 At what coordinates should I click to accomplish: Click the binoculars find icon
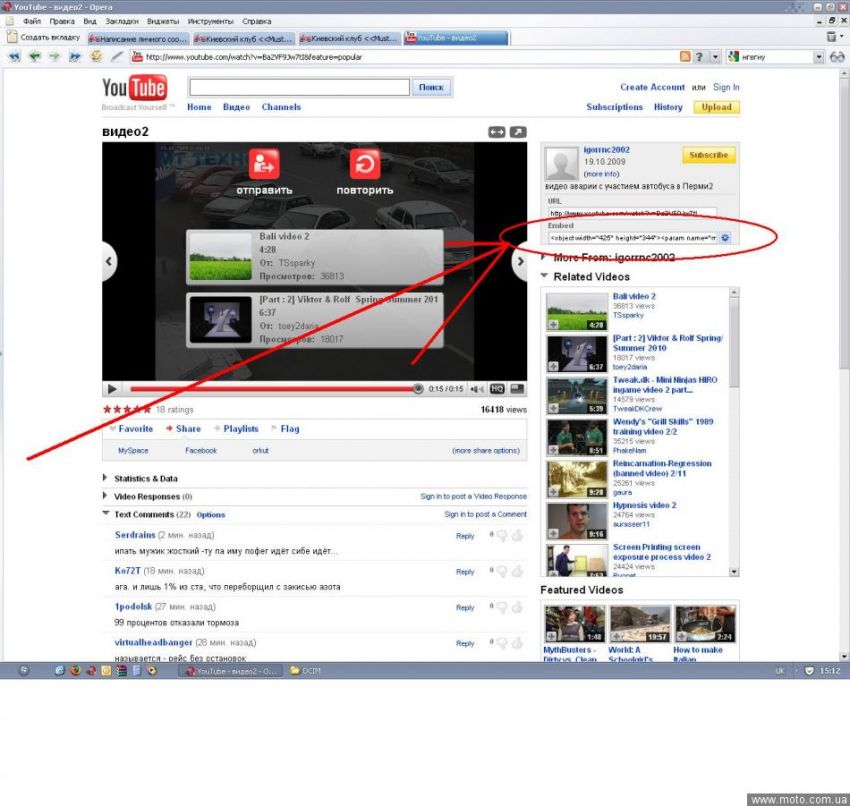pyautogui.click(x=837, y=56)
